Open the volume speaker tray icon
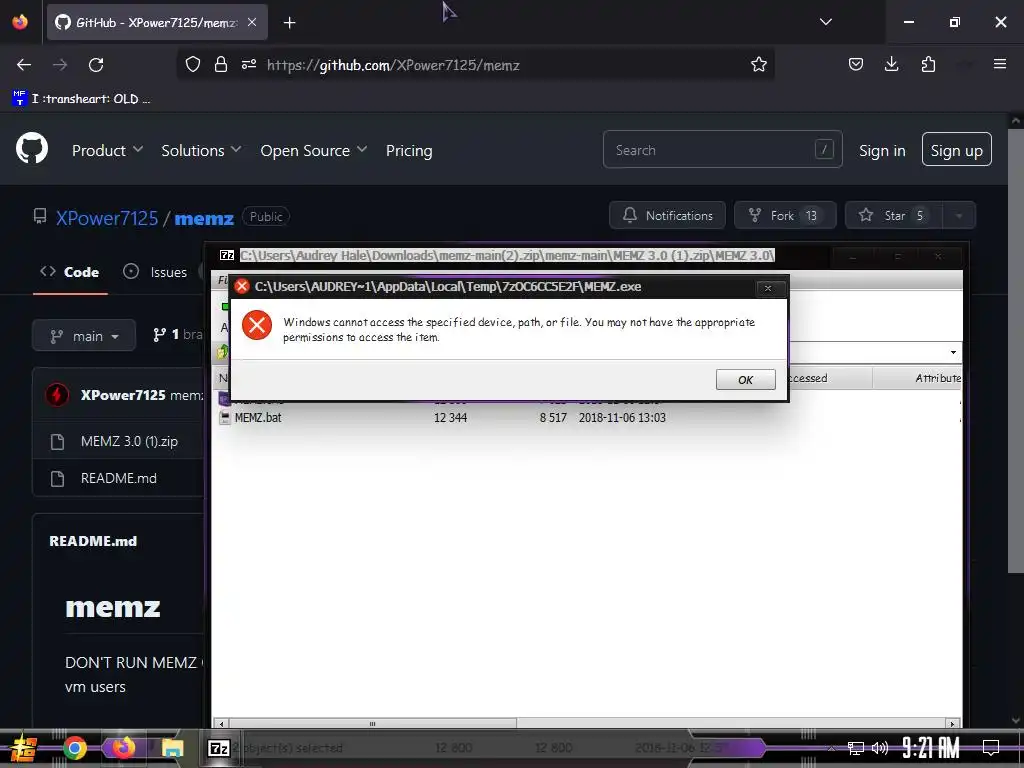The width and height of the screenshot is (1024, 768). coord(880,748)
